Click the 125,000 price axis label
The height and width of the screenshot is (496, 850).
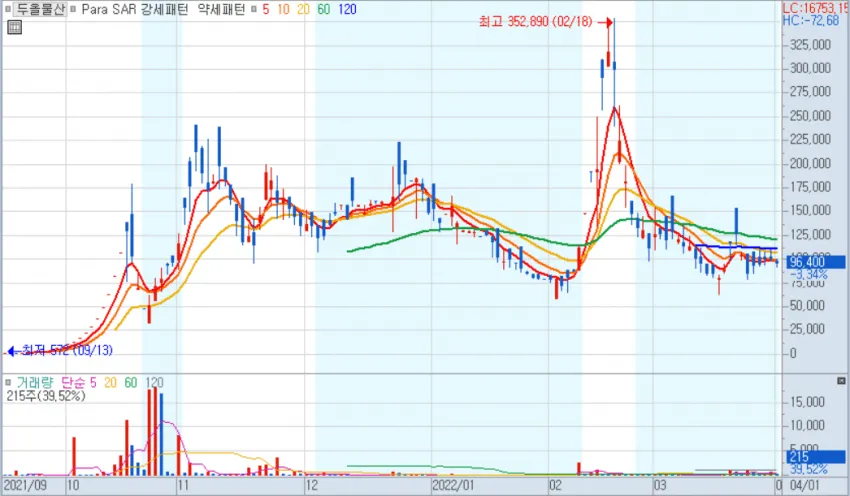(x=810, y=234)
